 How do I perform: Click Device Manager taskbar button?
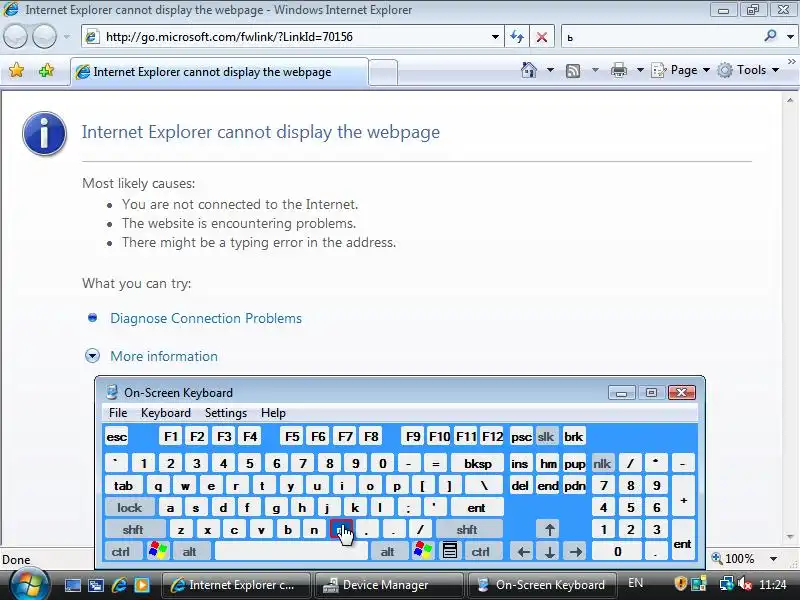pos(388,585)
